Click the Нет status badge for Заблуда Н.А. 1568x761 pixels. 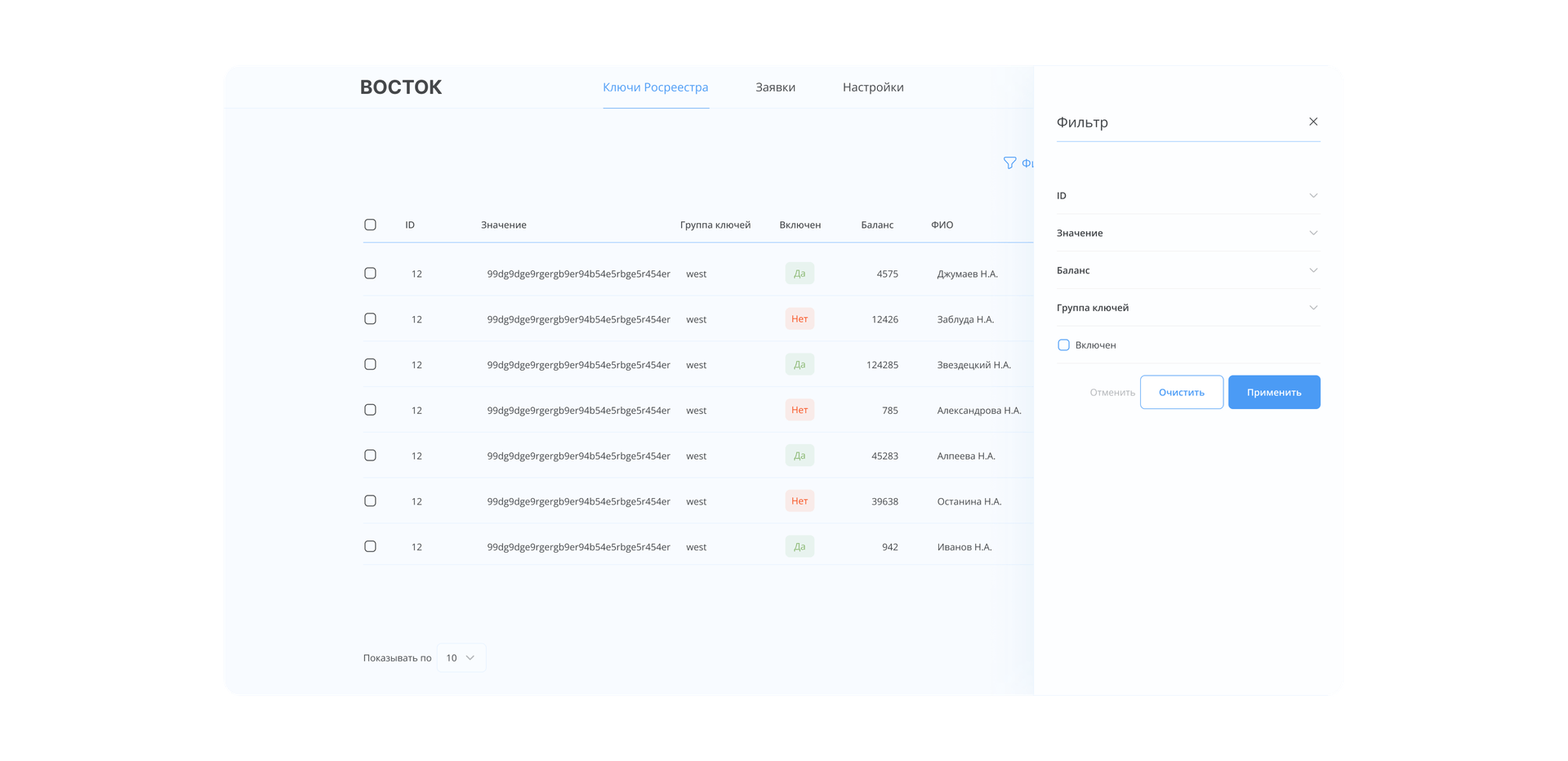pyautogui.click(x=800, y=319)
